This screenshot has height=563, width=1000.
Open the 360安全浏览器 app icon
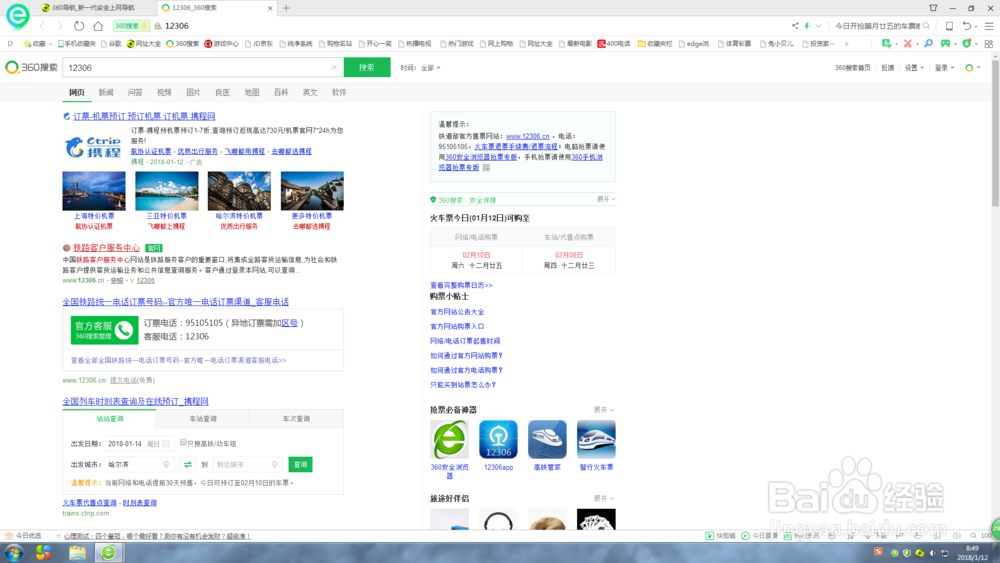(x=449, y=439)
